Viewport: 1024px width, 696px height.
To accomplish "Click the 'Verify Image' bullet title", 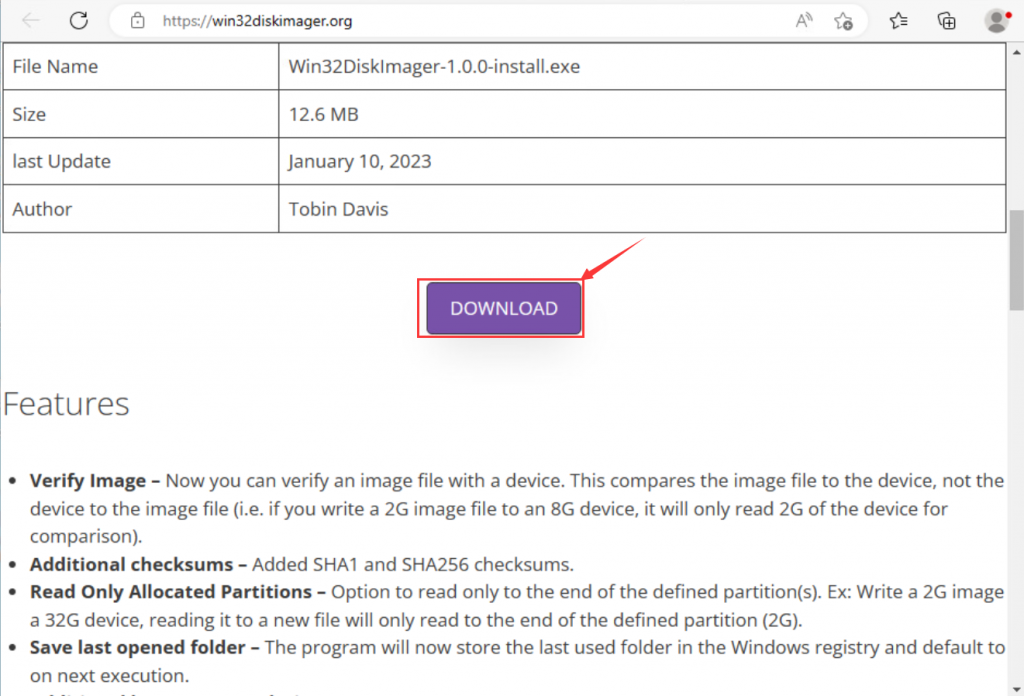I will pyautogui.click(x=88, y=481).
